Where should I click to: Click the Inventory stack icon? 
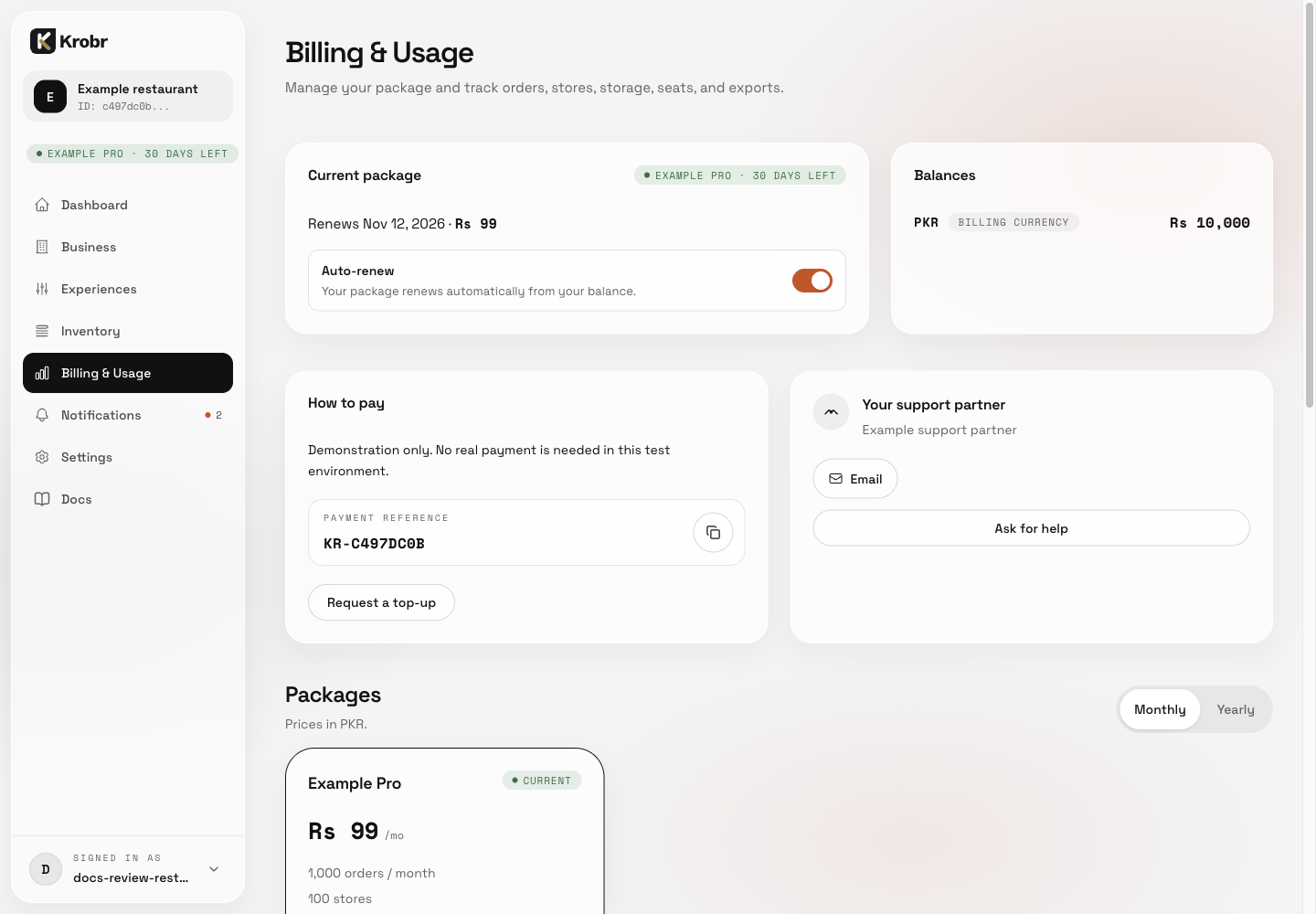[42, 331]
